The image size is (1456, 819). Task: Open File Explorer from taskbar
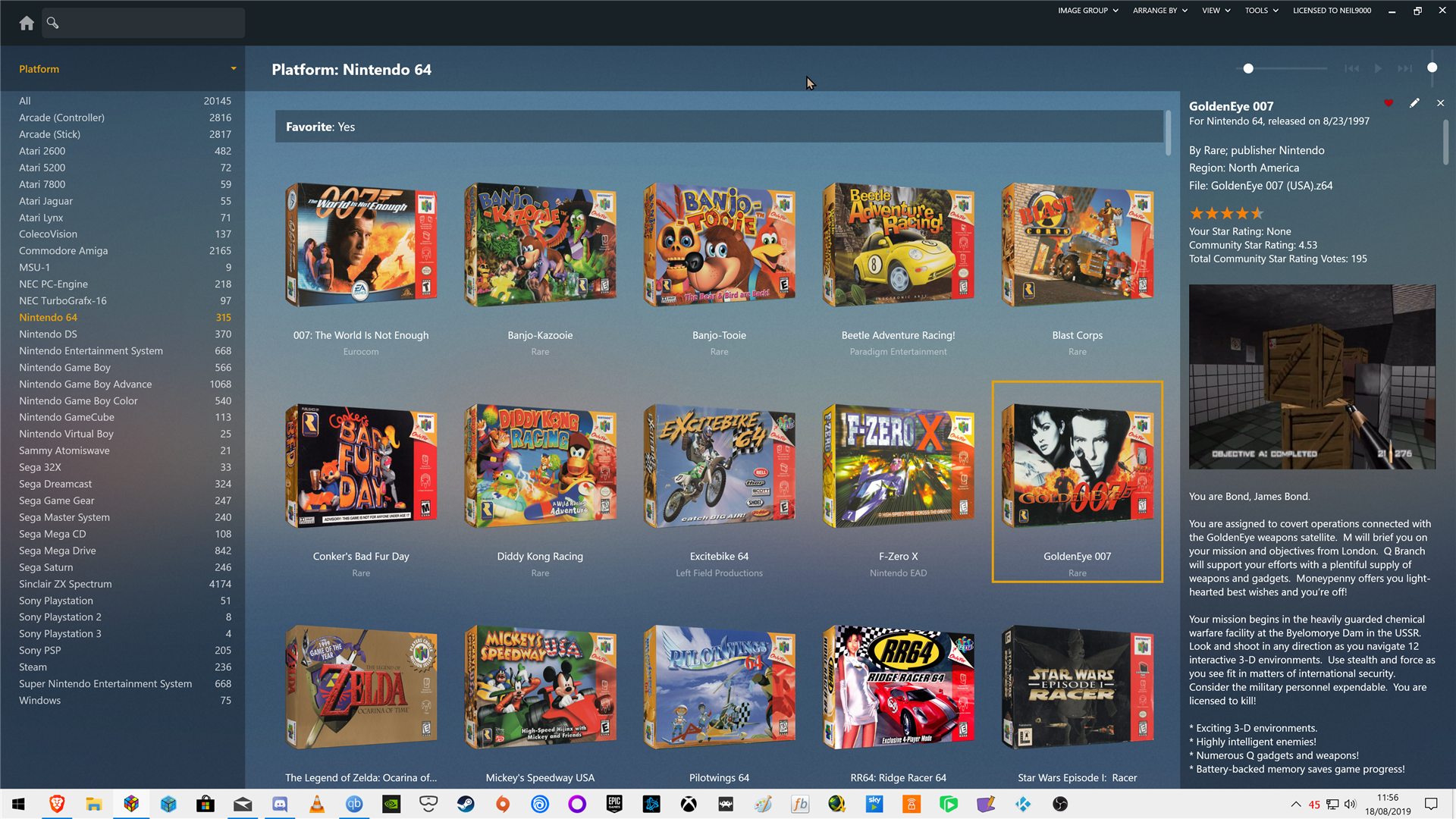point(94,804)
